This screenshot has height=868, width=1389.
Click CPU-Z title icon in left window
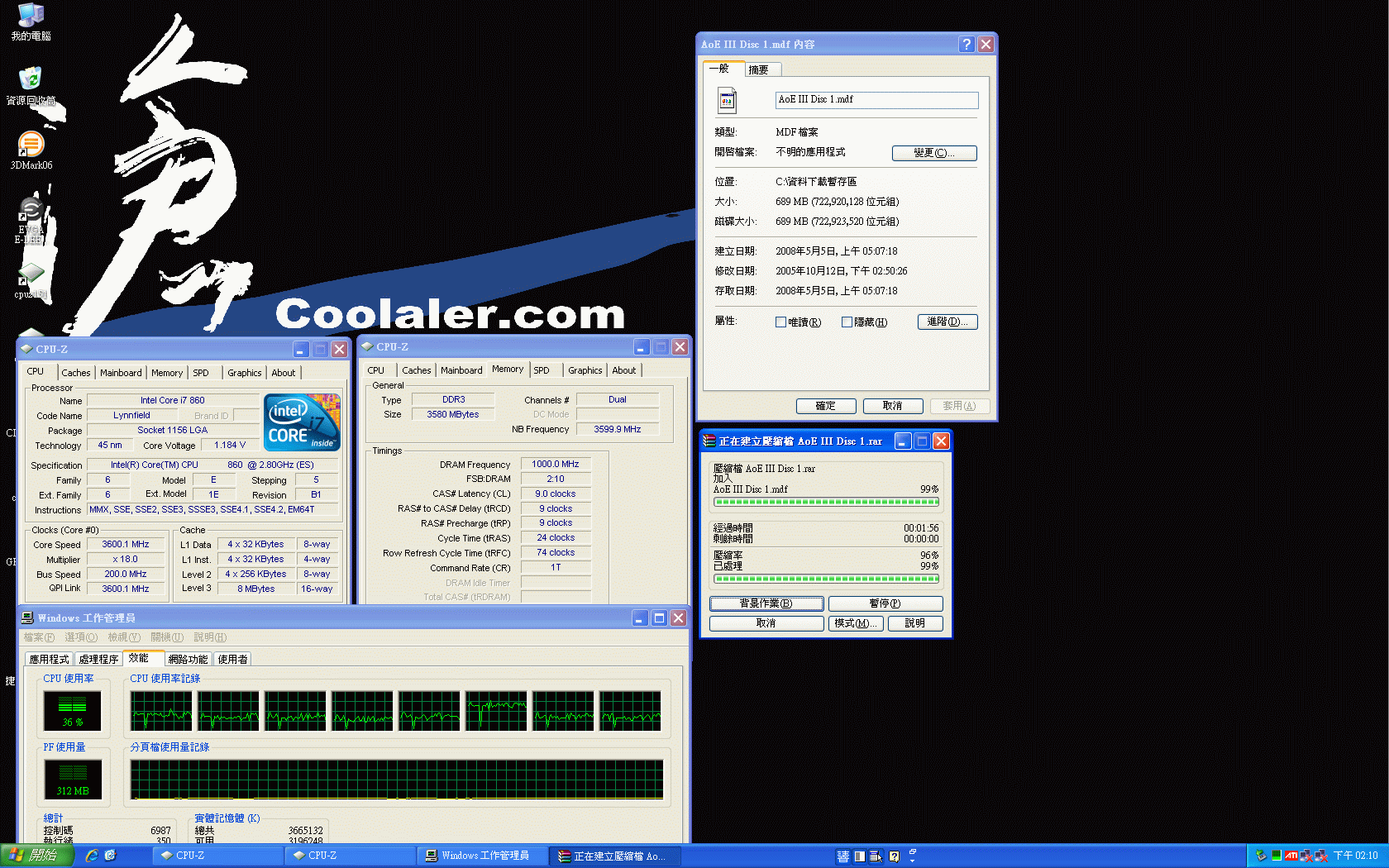click(x=26, y=350)
